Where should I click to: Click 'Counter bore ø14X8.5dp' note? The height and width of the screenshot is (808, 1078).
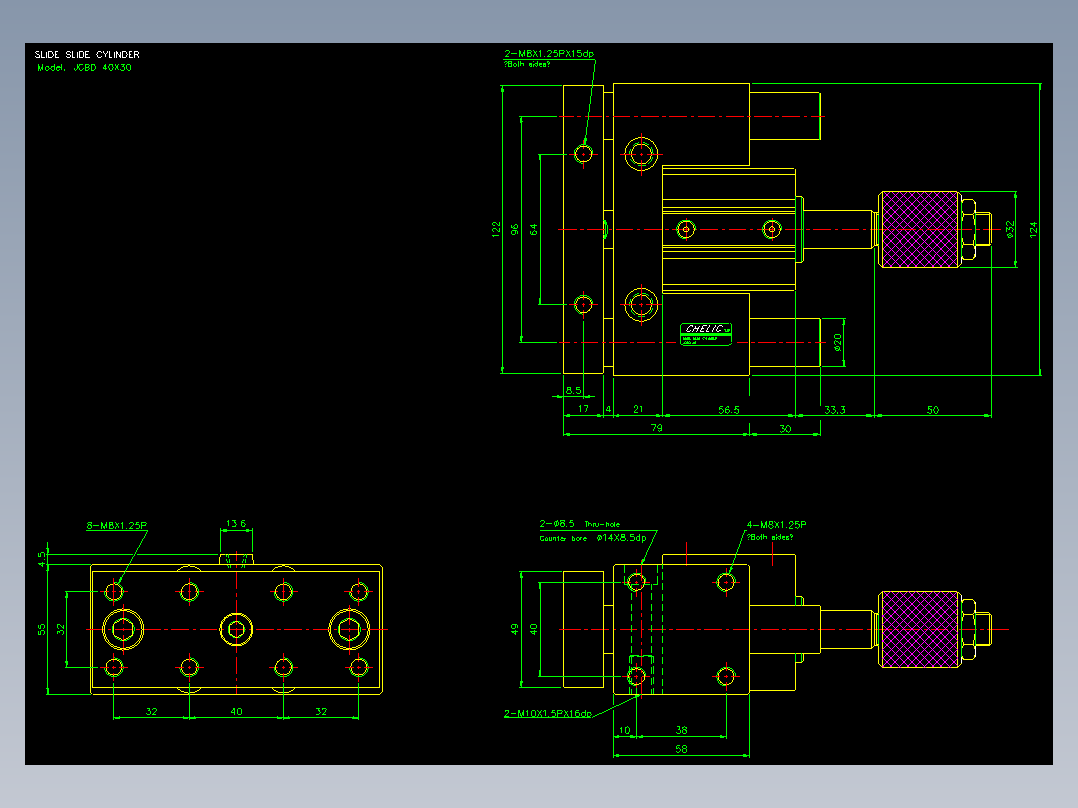click(x=593, y=538)
